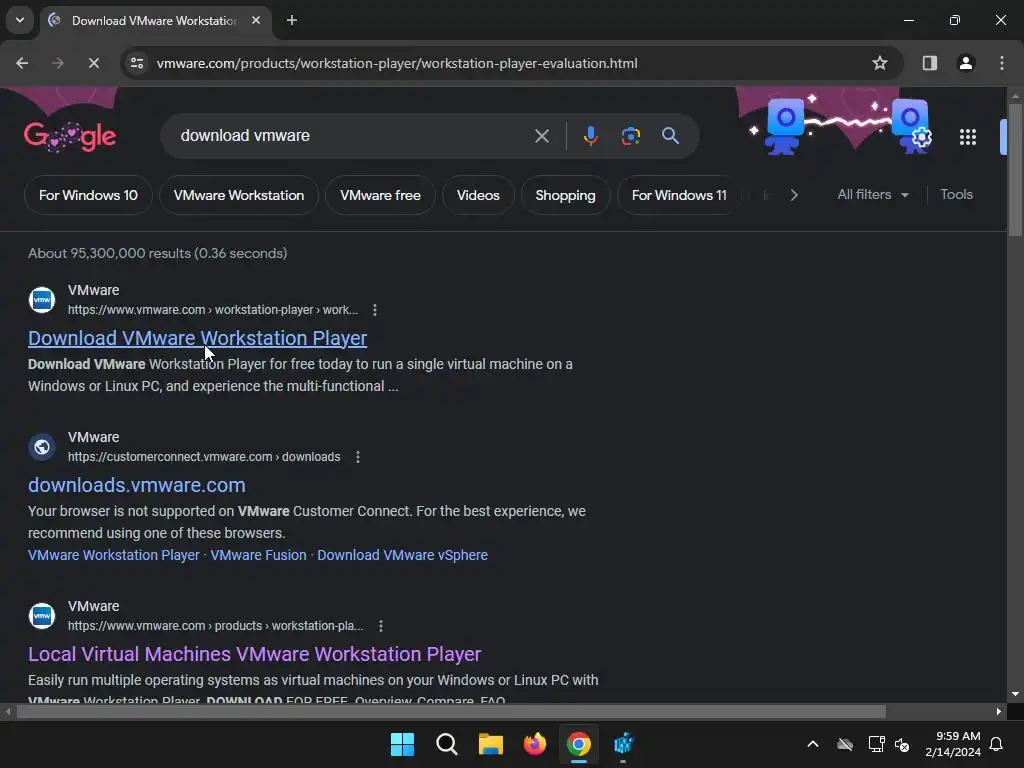The height and width of the screenshot is (768, 1024).
Task: Open three-dot menu for workstation-player result
Action: click(x=375, y=310)
